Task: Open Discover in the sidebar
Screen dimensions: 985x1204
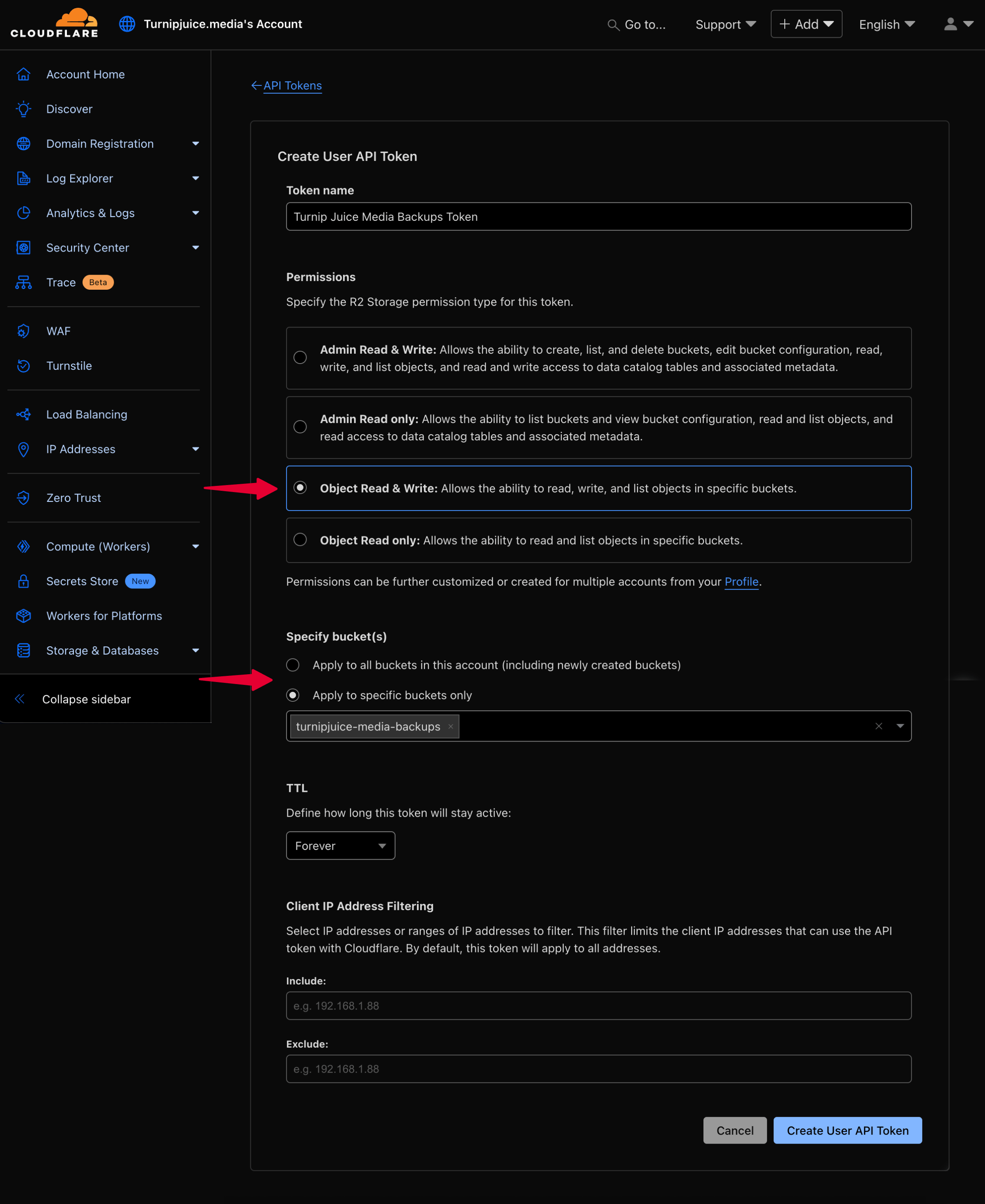Action: tap(69, 109)
